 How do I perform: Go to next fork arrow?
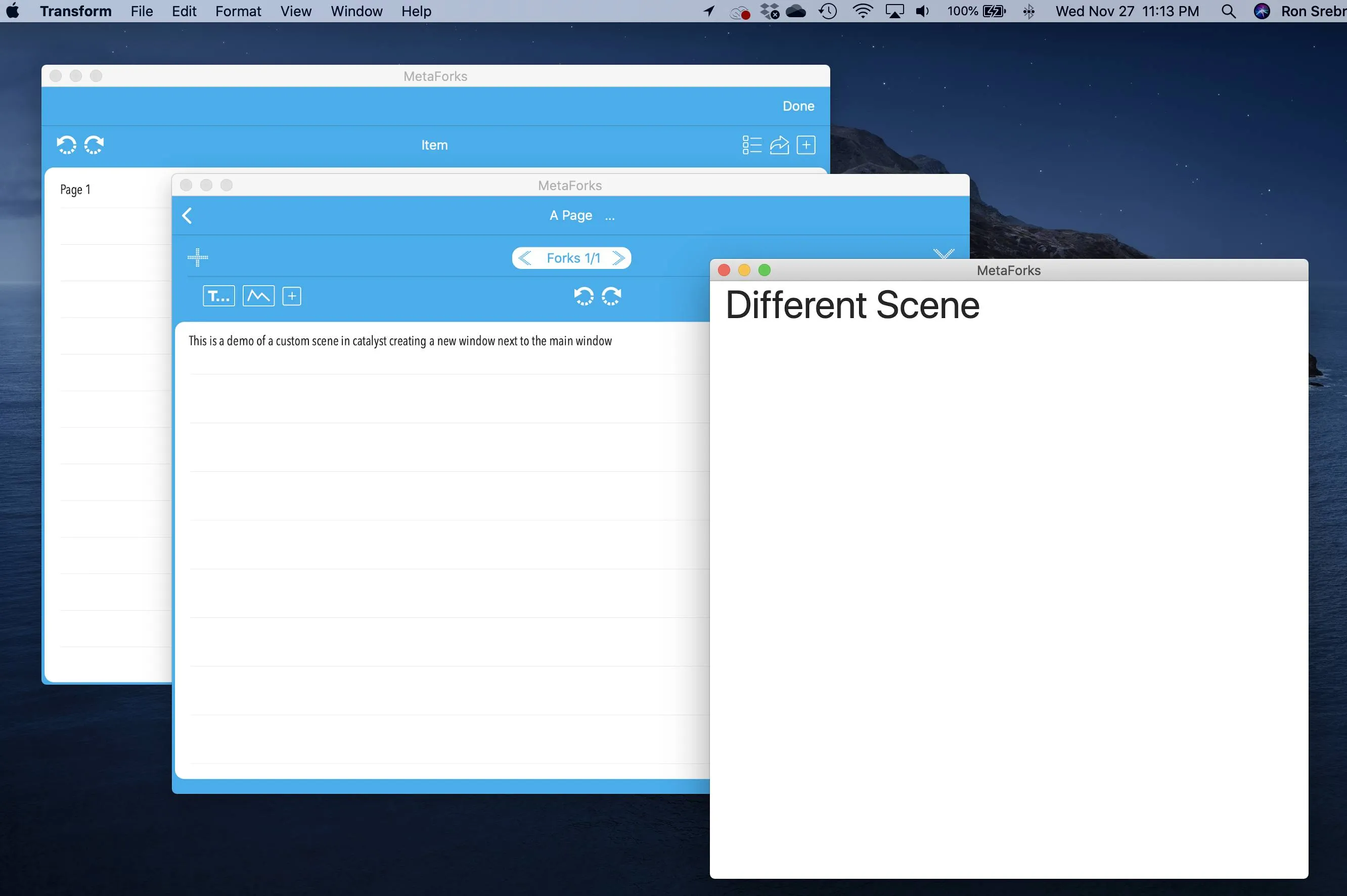click(x=618, y=258)
